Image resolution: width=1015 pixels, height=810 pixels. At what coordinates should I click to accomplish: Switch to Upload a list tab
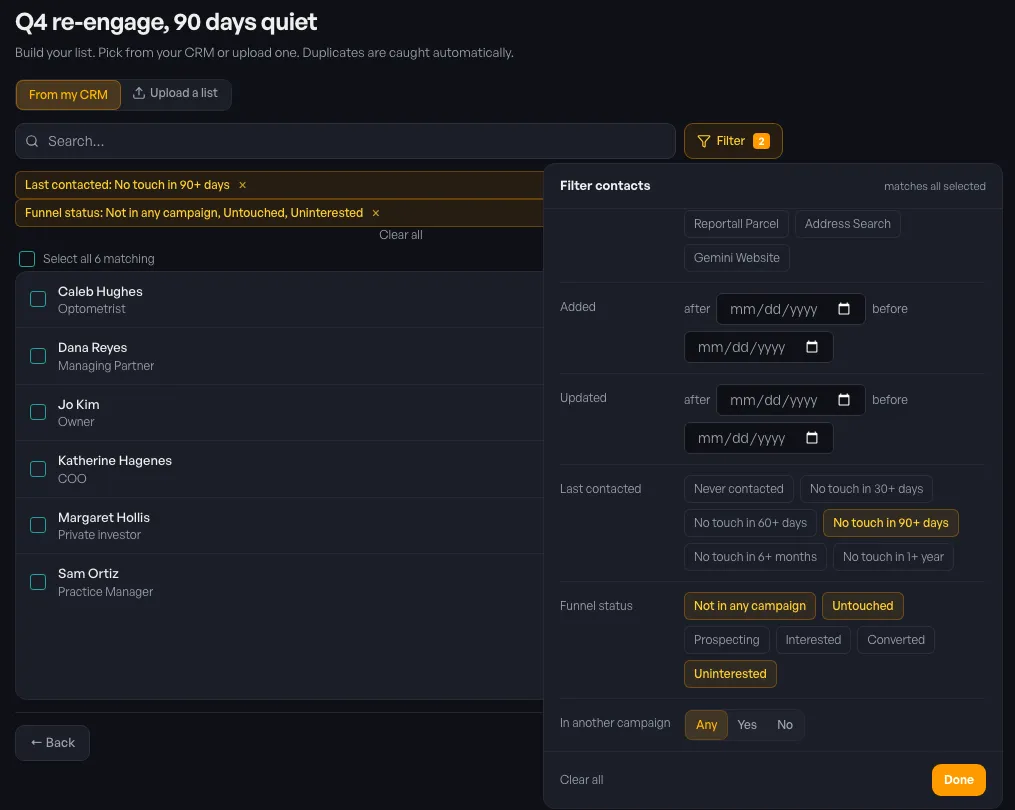click(175, 93)
